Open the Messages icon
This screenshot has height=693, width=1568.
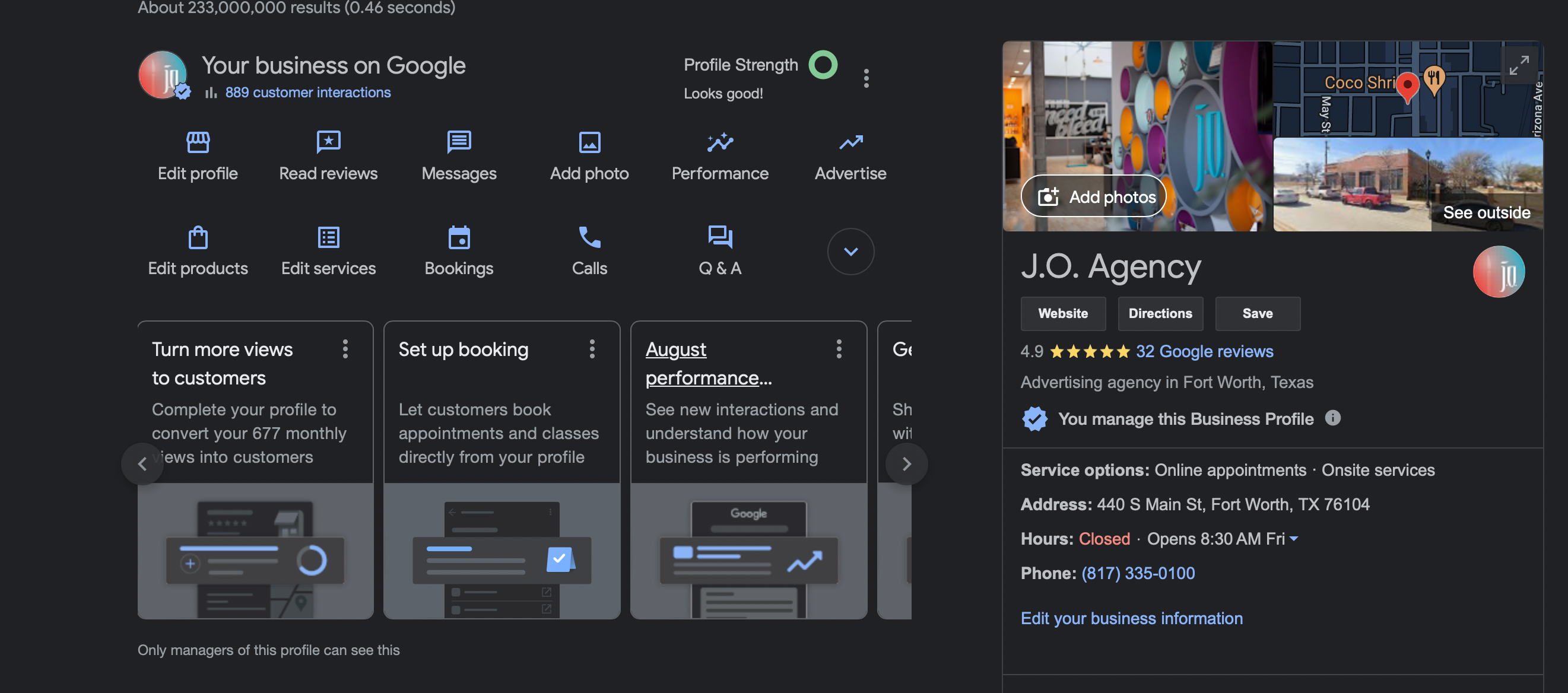pyautogui.click(x=459, y=142)
